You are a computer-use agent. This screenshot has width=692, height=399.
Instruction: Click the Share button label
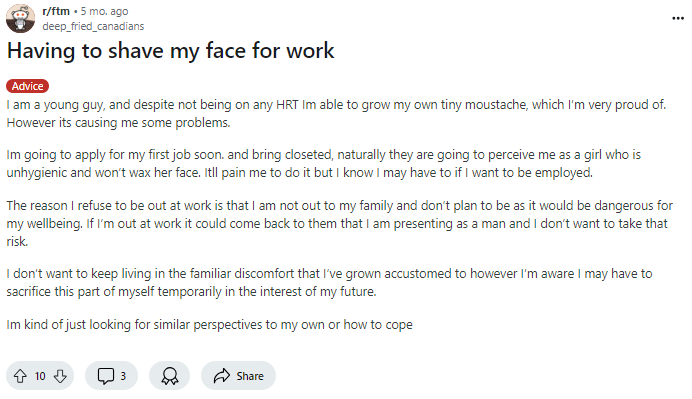pos(250,376)
